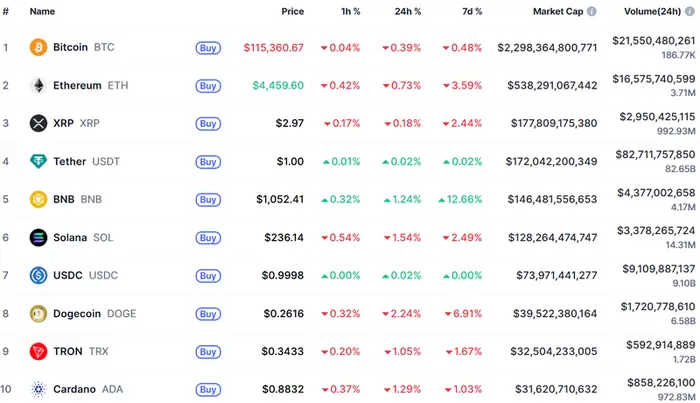This screenshot has height=403, width=700.
Task: Sort table by Price column header
Action: (292, 12)
